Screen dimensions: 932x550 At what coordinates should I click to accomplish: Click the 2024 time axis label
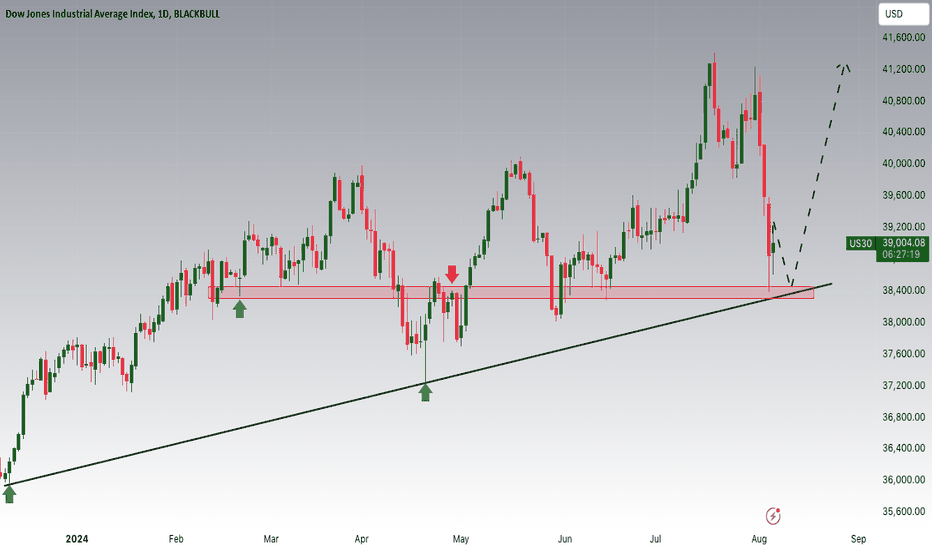pyautogui.click(x=77, y=539)
